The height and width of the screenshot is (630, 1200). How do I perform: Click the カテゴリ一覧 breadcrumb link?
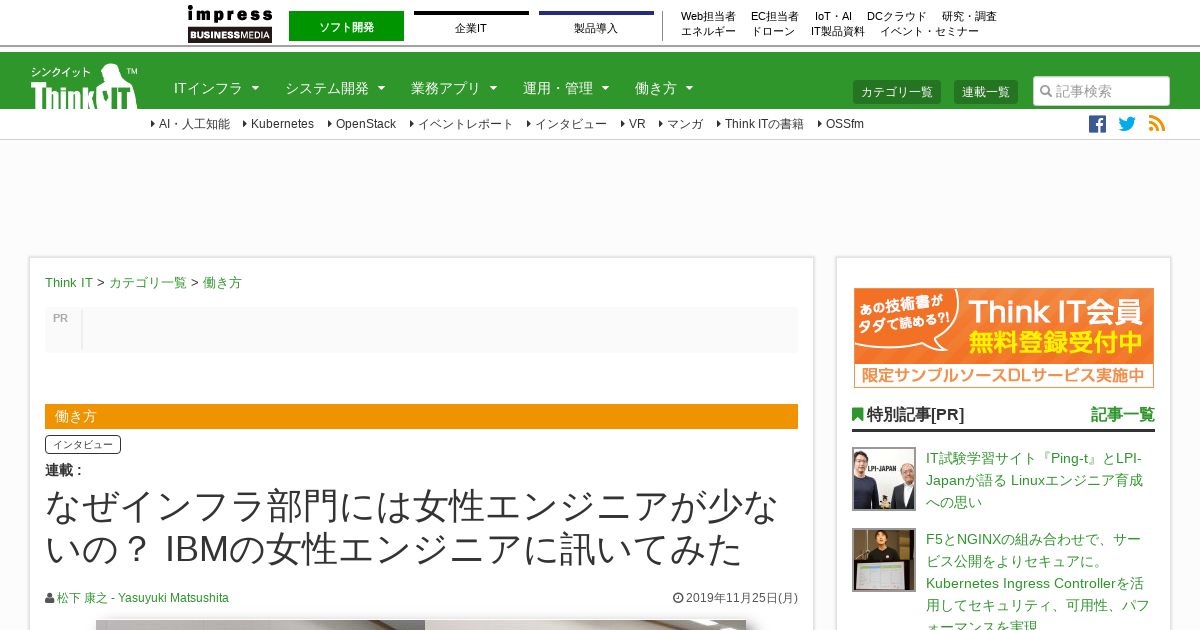click(x=148, y=283)
